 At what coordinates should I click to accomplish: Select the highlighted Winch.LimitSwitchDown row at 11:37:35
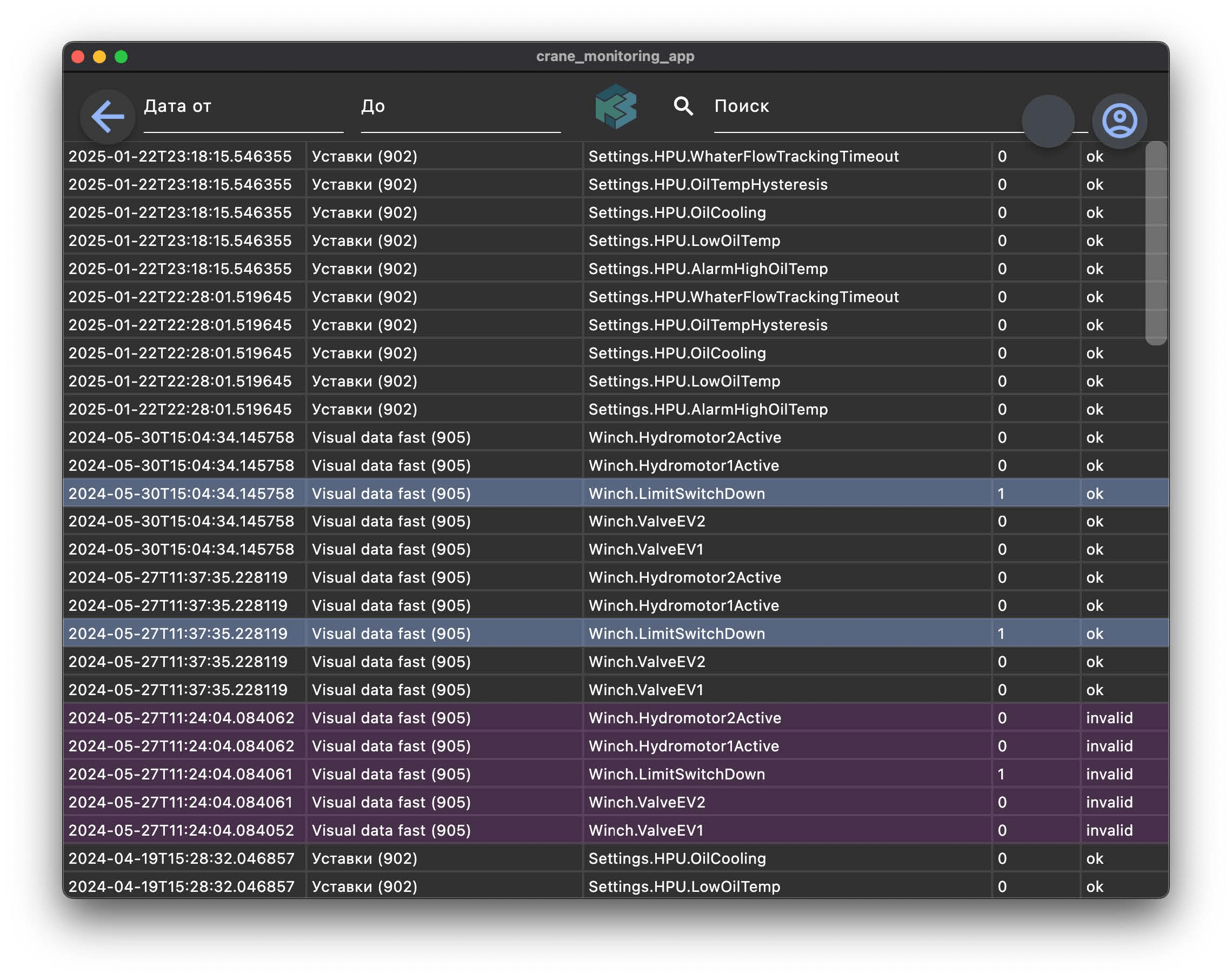(x=616, y=633)
